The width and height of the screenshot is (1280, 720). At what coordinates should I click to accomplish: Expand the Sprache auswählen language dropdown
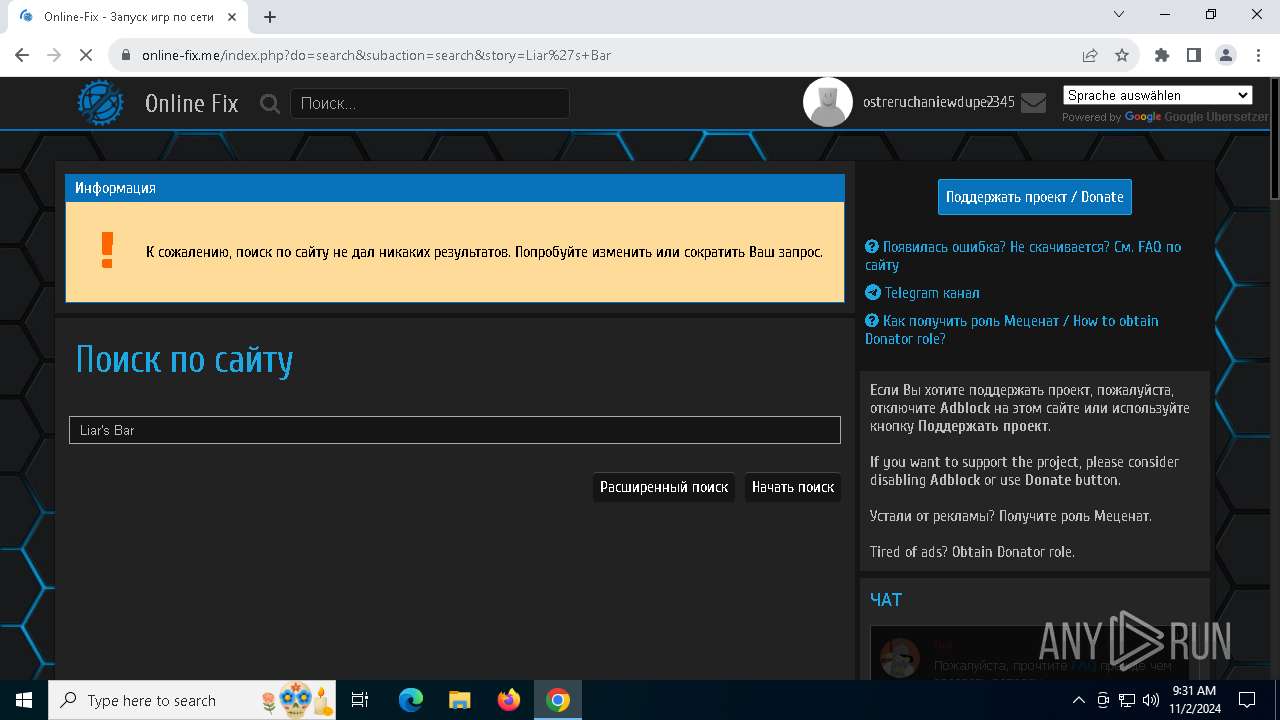[x=1157, y=95]
